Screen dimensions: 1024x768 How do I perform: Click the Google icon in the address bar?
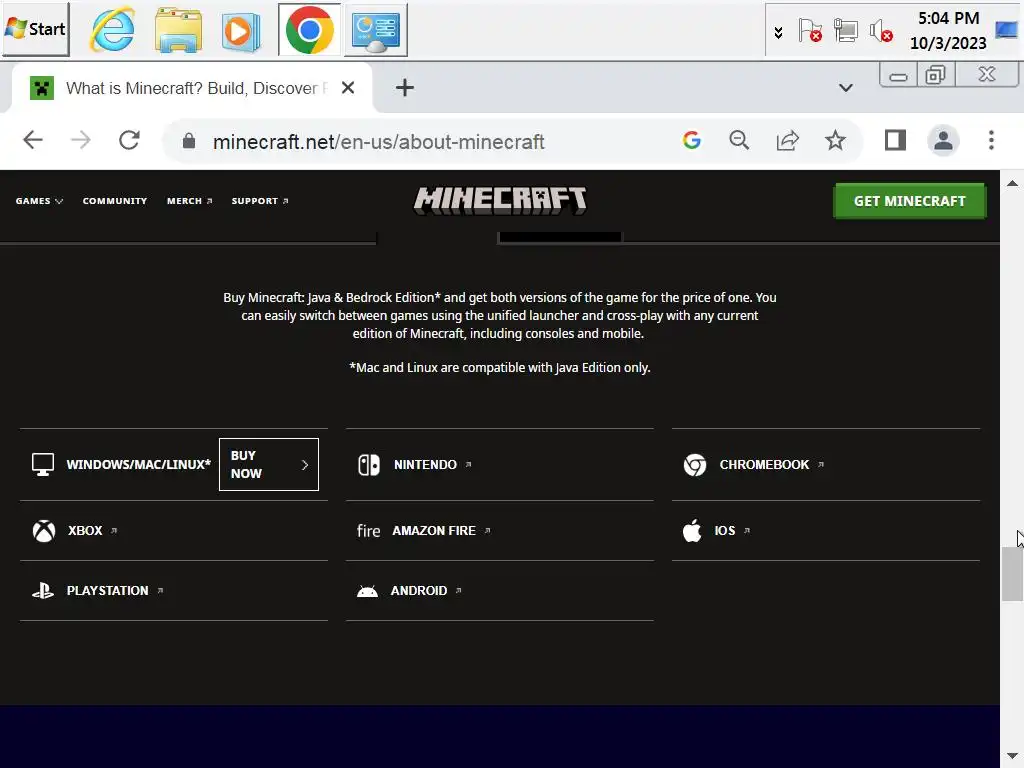click(x=692, y=140)
